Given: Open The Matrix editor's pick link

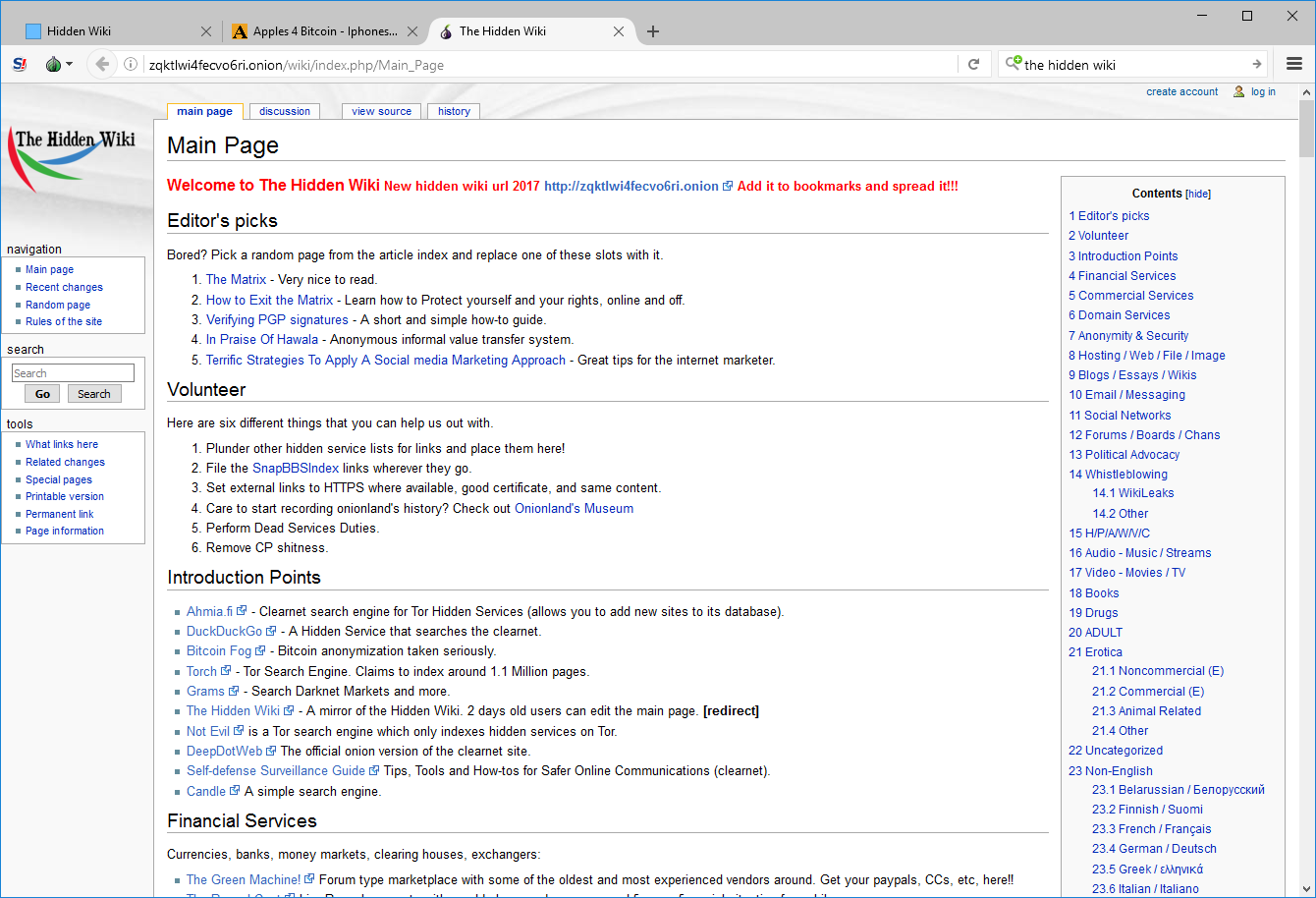Looking at the screenshot, I should 236,279.
